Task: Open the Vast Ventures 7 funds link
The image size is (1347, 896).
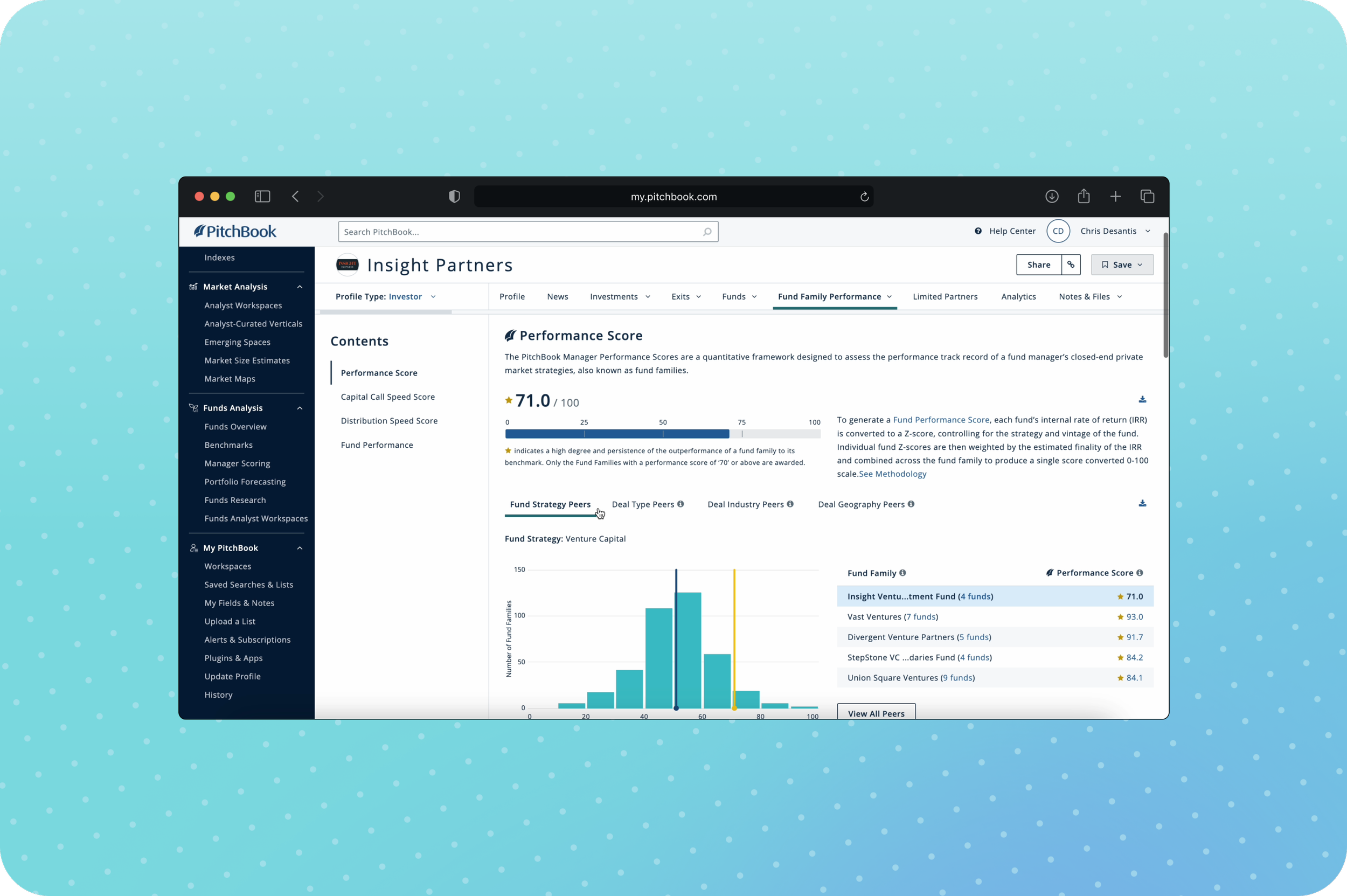Action: tap(921, 617)
